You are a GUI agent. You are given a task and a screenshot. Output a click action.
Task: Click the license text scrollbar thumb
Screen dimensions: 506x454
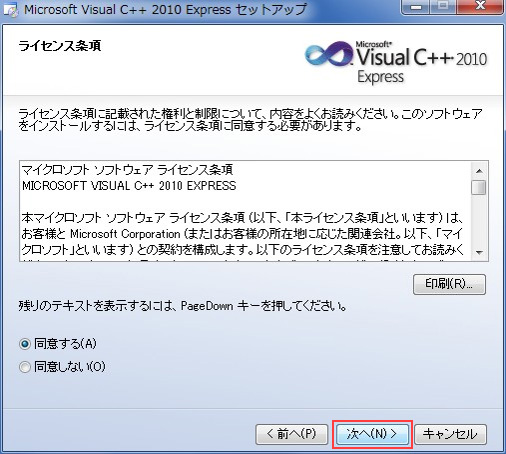(x=479, y=187)
